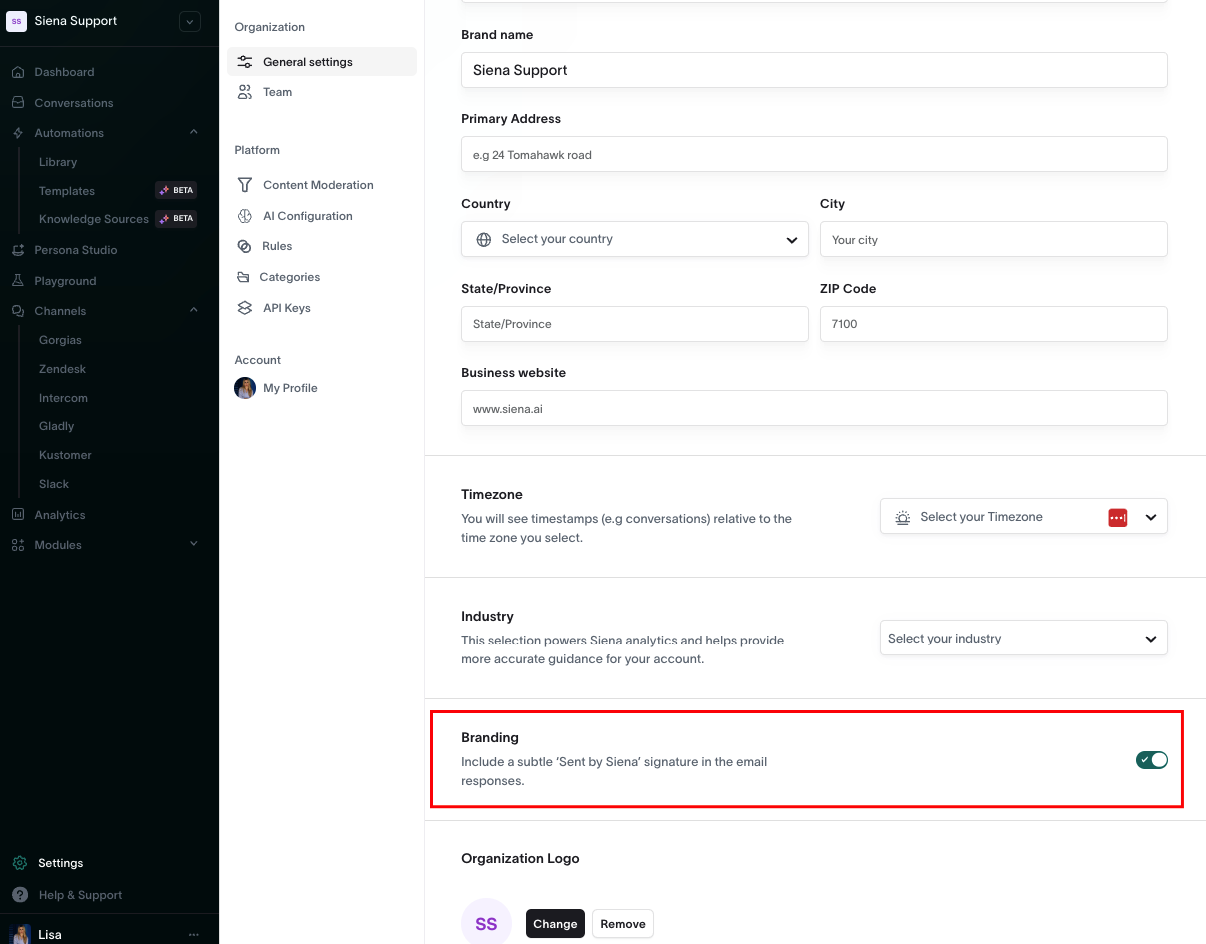Open the API Keys settings page
Image resolution: width=1206 pixels, height=944 pixels.
(287, 308)
